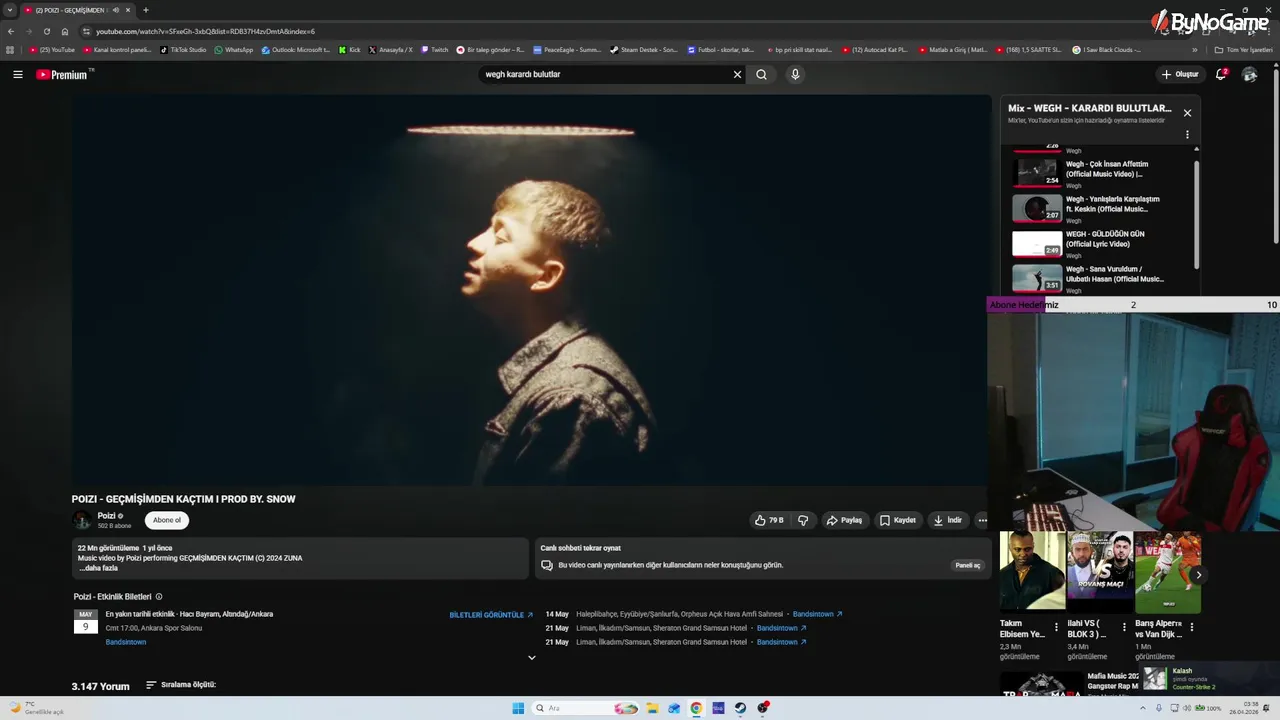Go to YouTube Premium home logo
1280x720 pixels.
point(62,74)
